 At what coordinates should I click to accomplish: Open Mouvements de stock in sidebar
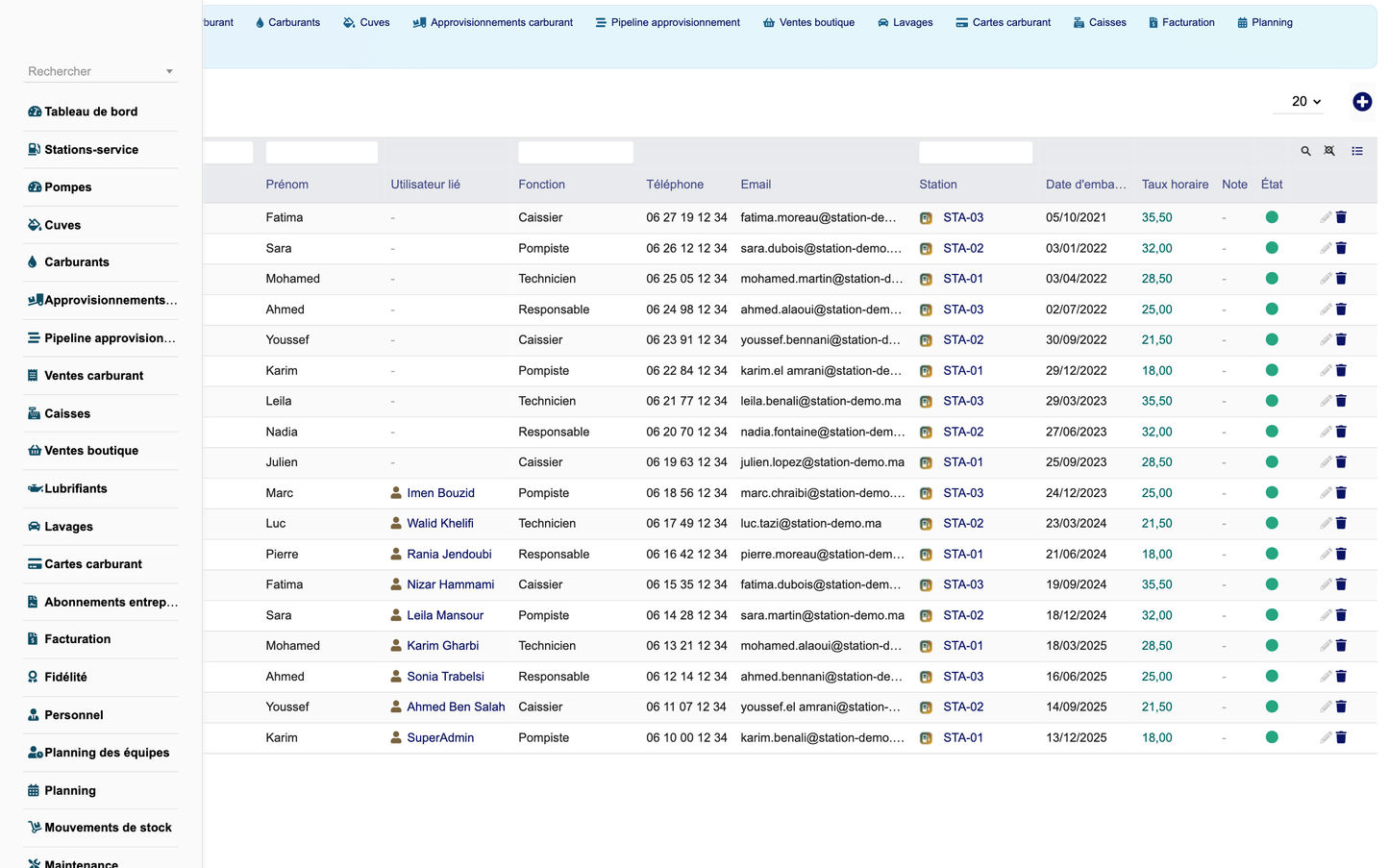[101, 828]
